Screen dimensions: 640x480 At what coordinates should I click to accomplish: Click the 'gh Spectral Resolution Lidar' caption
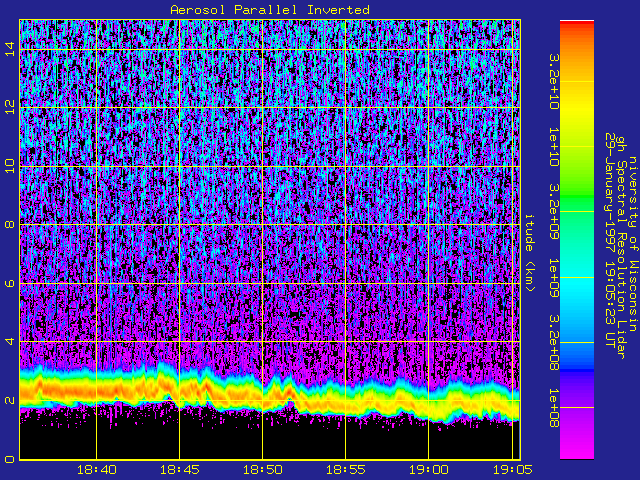[621, 247]
